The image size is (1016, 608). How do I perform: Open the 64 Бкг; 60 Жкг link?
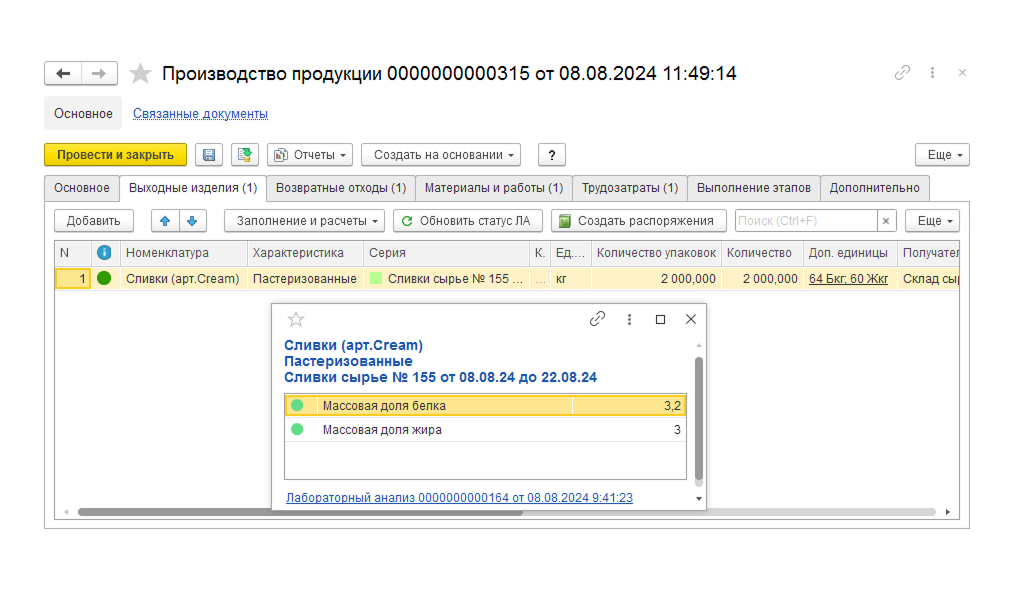coord(848,279)
